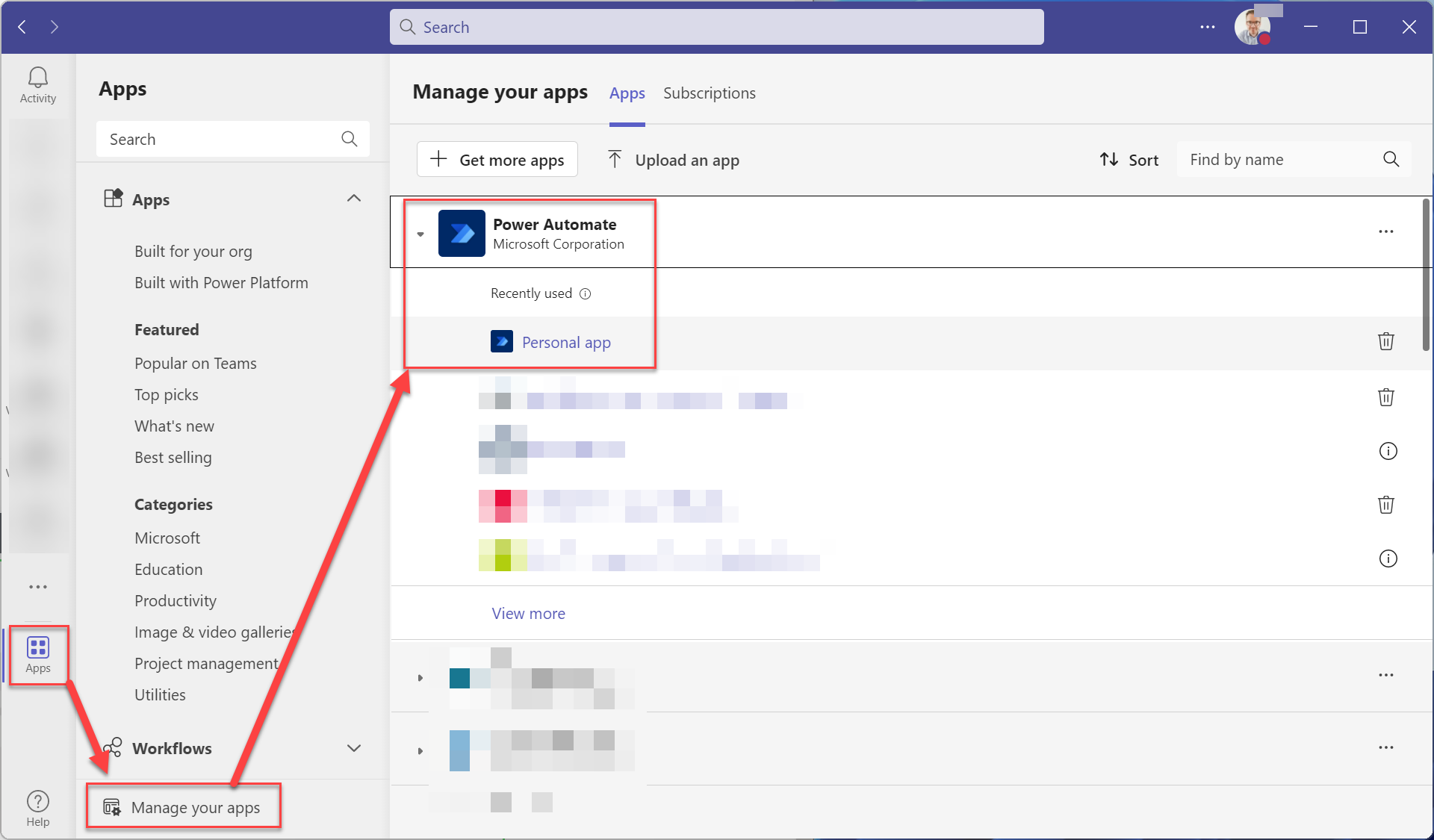Click the trash icon on Personal app row
This screenshot has height=840, width=1434.
click(x=1385, y=341)
